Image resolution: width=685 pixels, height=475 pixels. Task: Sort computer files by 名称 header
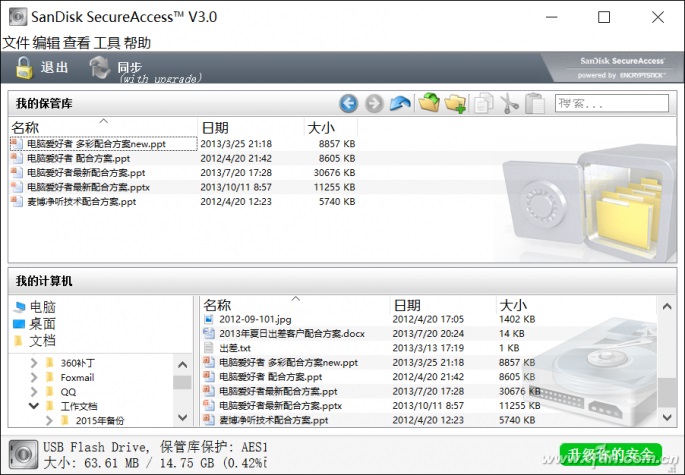pos(295,305)
